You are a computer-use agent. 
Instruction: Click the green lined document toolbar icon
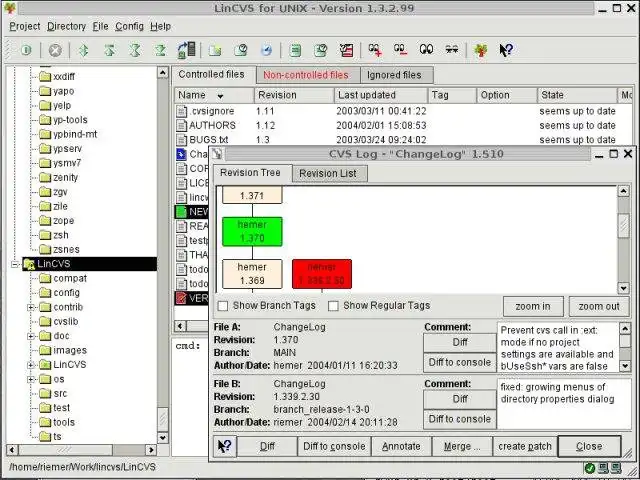click(x=295, y=50)
